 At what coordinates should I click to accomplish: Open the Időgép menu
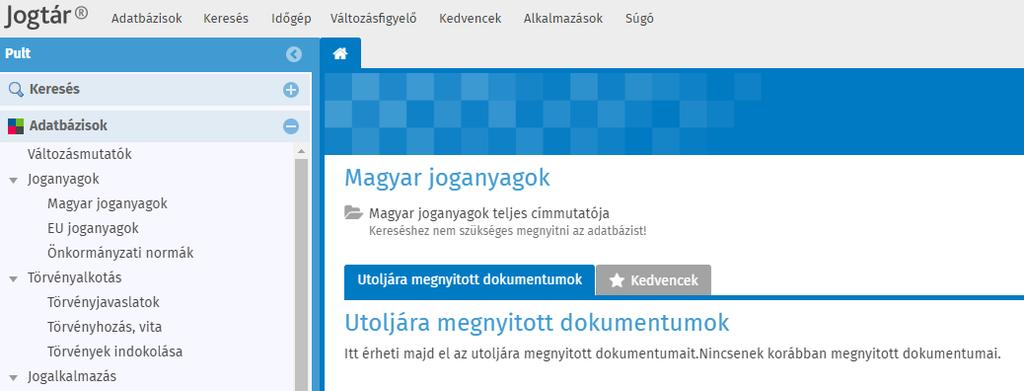[291, 19]
